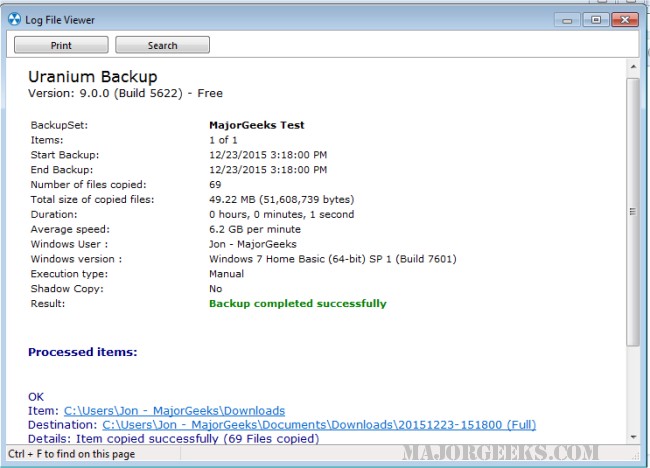Click the scrollbar down arrow
Screen dimensions: 650x468
tap(633, 437)
